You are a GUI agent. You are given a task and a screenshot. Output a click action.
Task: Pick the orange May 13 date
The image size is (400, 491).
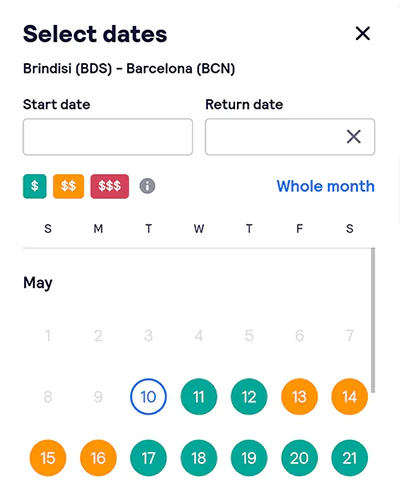click(299, 397)
